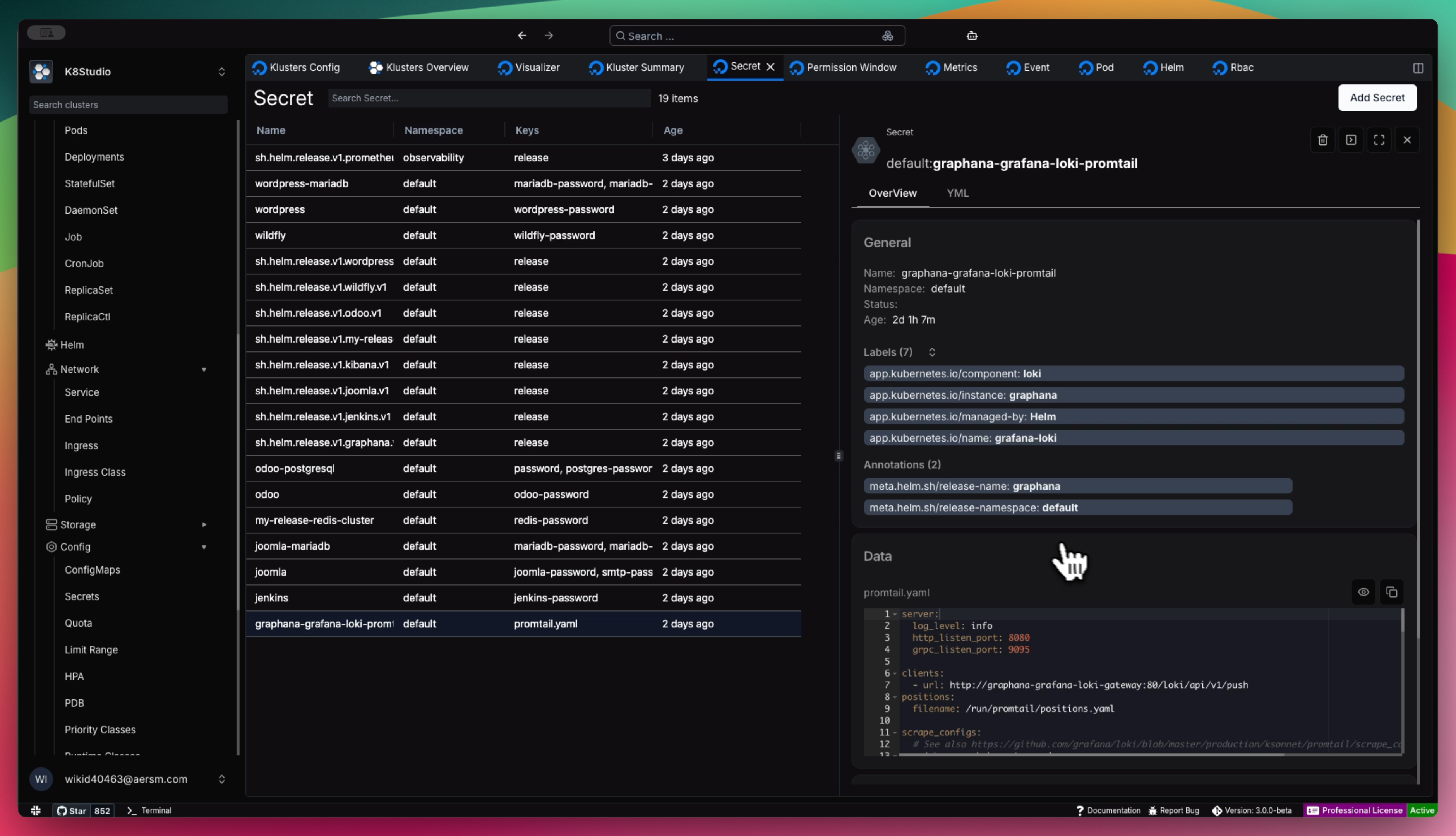Viewport: 1456px width, 836px height.
Task: Click the code editor horizontal scrollbar
Action: [x=1091, y=754]
